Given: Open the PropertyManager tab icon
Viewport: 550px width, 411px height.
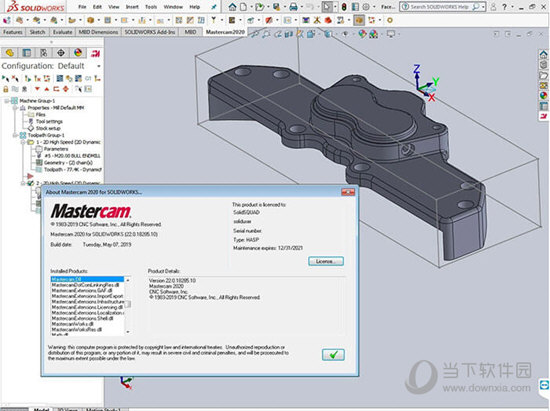Looking at the screenshot, I should tap(27, 53).
